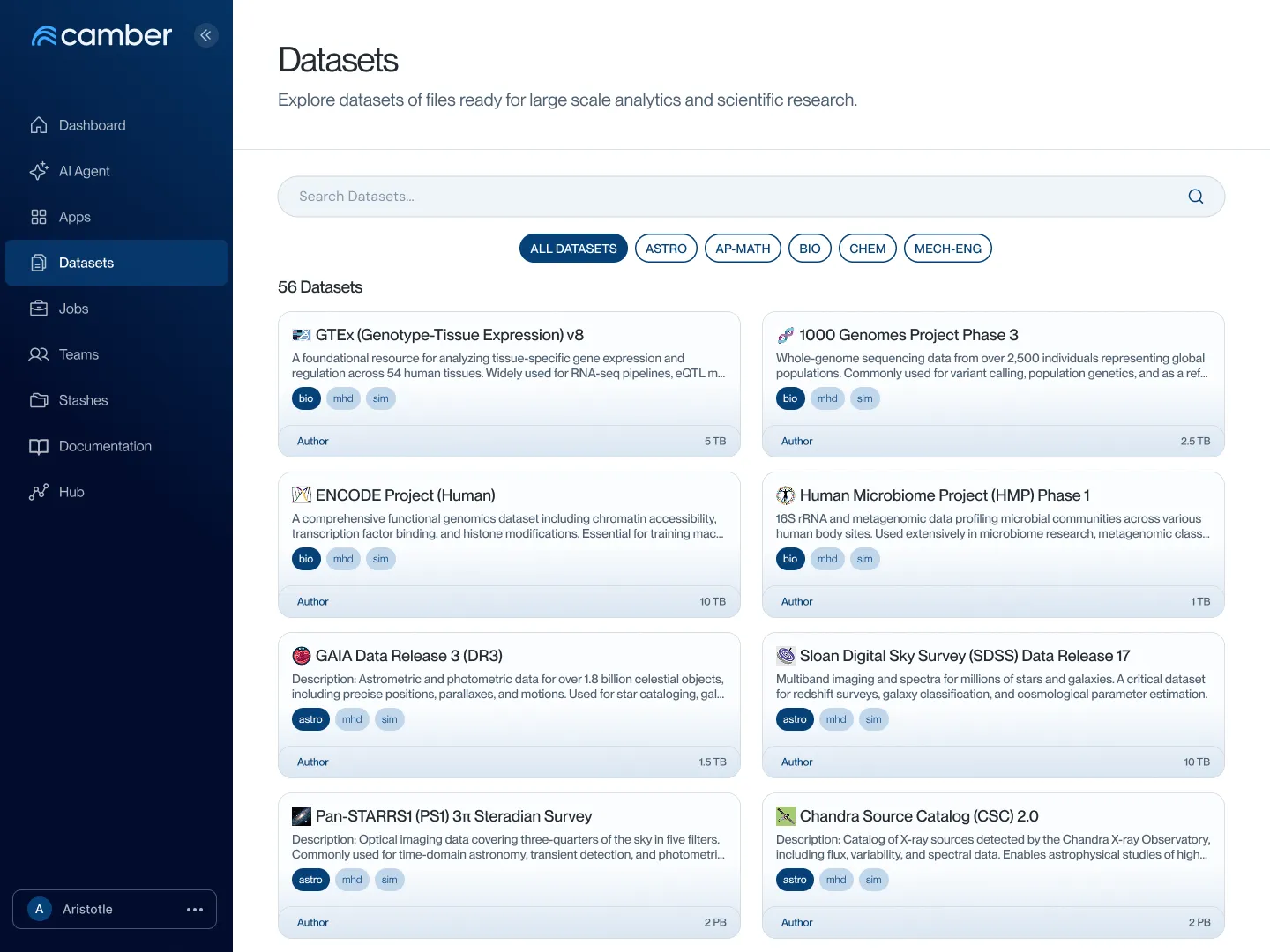Click the 1000 Genomes DNA icon
Screen dimensions: 1270x952
[786, 335]
